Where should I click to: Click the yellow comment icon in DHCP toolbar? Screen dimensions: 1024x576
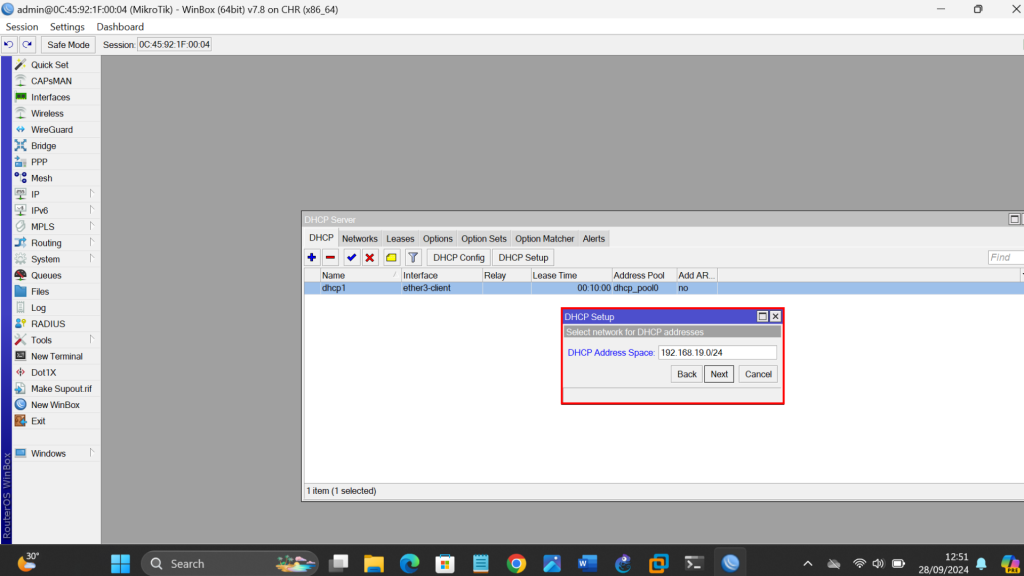click(391, 258)
